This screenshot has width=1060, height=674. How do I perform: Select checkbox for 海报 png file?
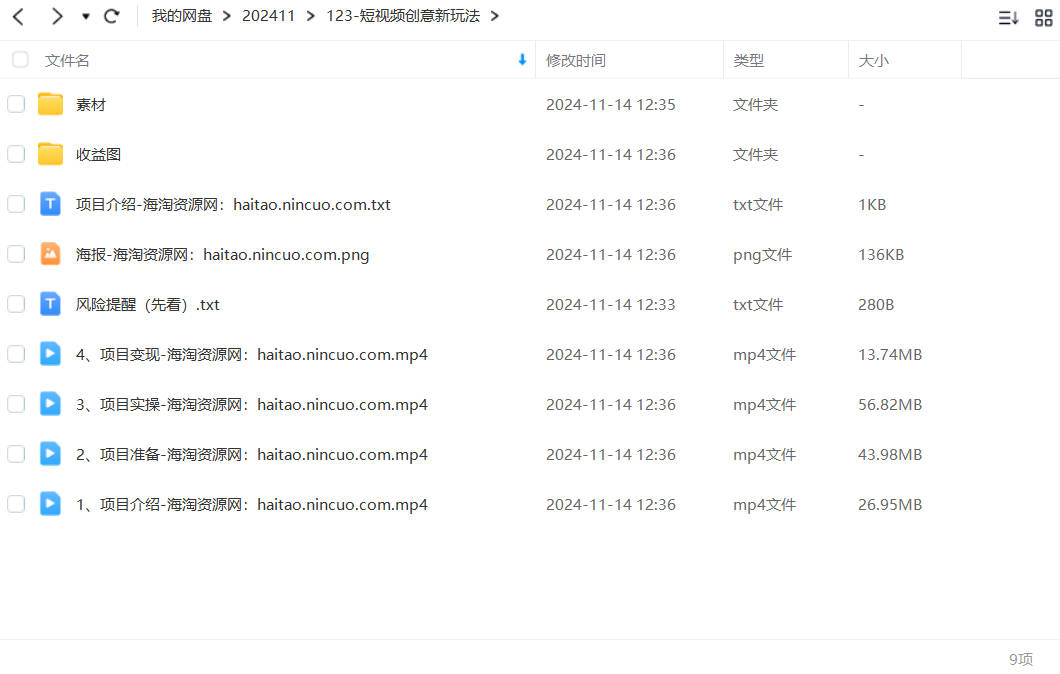point(16,254)
